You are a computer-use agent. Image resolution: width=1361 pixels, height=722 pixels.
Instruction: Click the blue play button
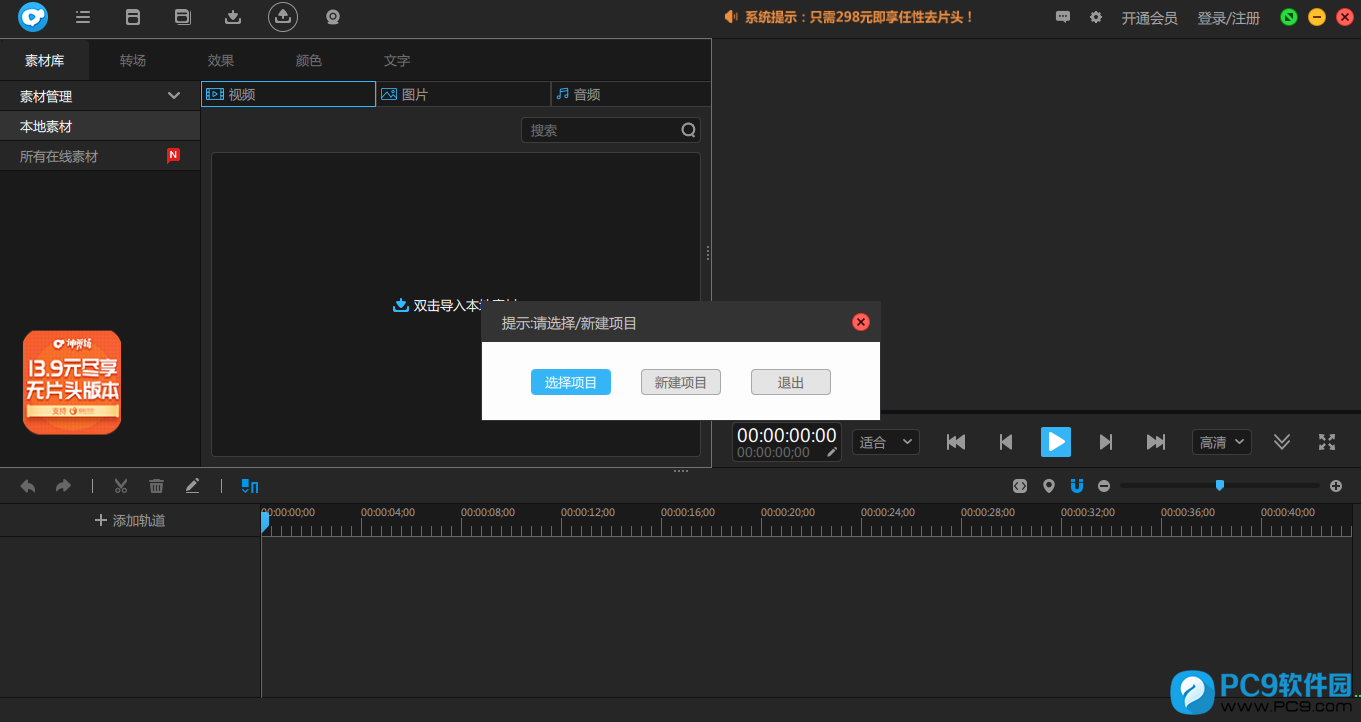pos(1056,442)
